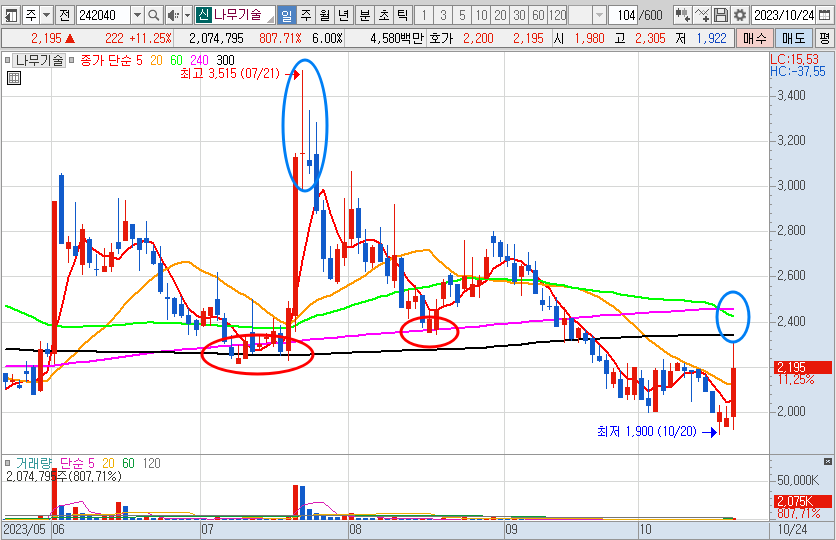
Task: Select interval 60 button
Action: click(x=538, y=15)
